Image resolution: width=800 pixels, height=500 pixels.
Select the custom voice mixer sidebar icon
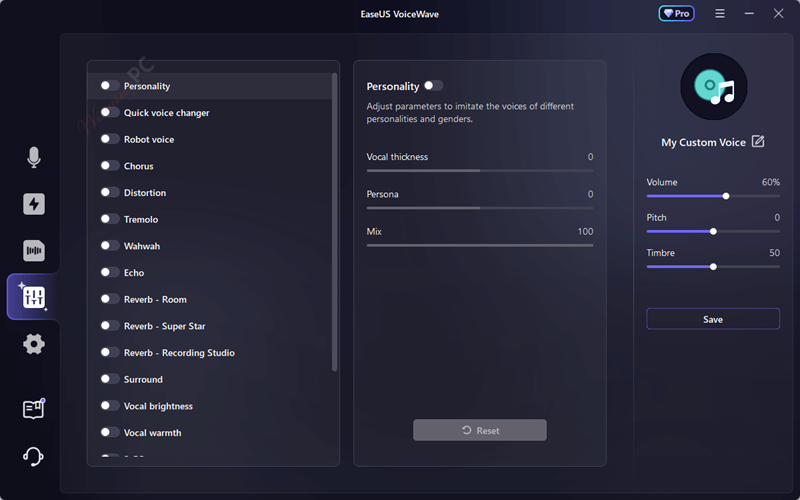coord(34,296)
